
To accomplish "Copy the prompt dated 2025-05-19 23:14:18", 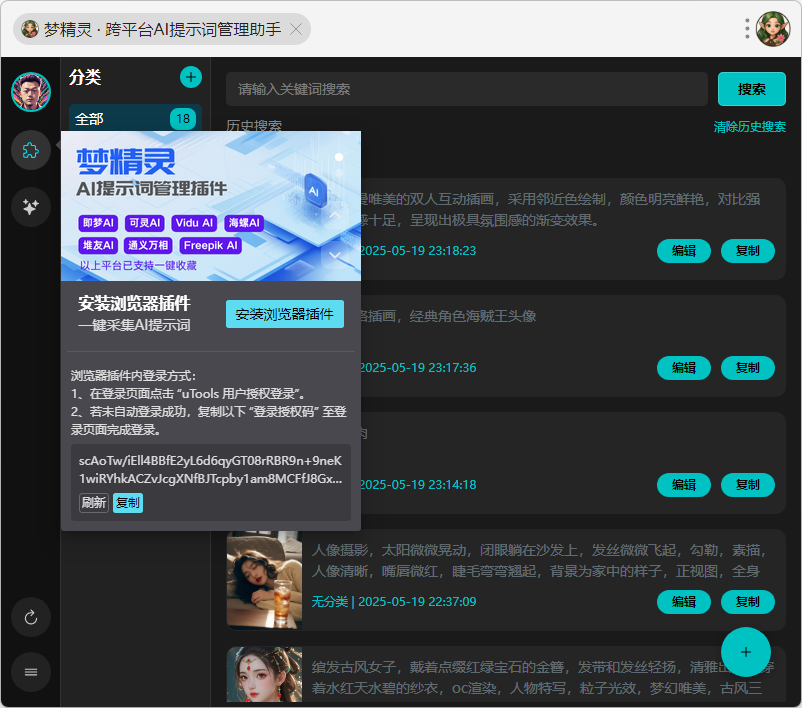I will click(x=748, y=484).
